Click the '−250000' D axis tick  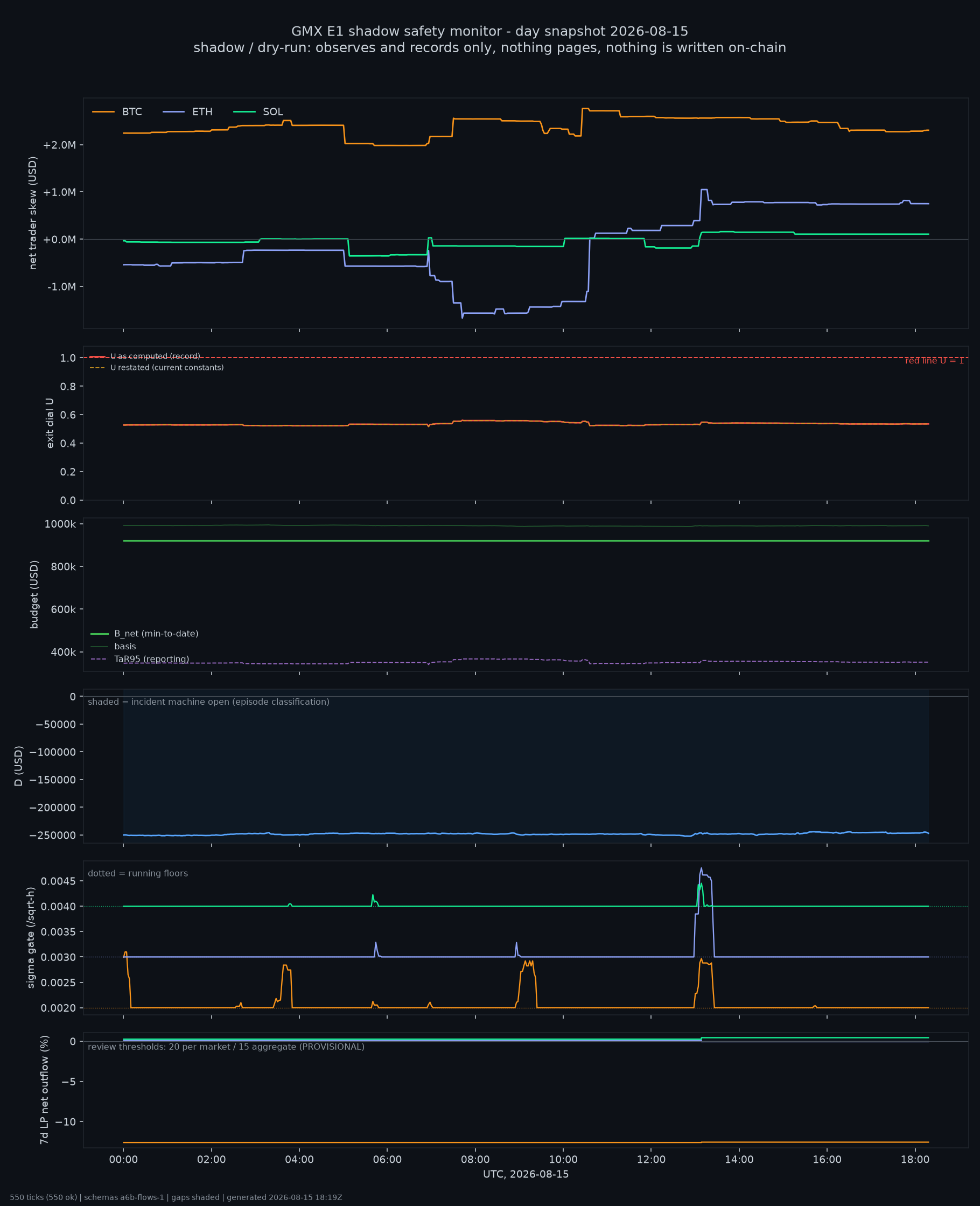pos(53,835)
